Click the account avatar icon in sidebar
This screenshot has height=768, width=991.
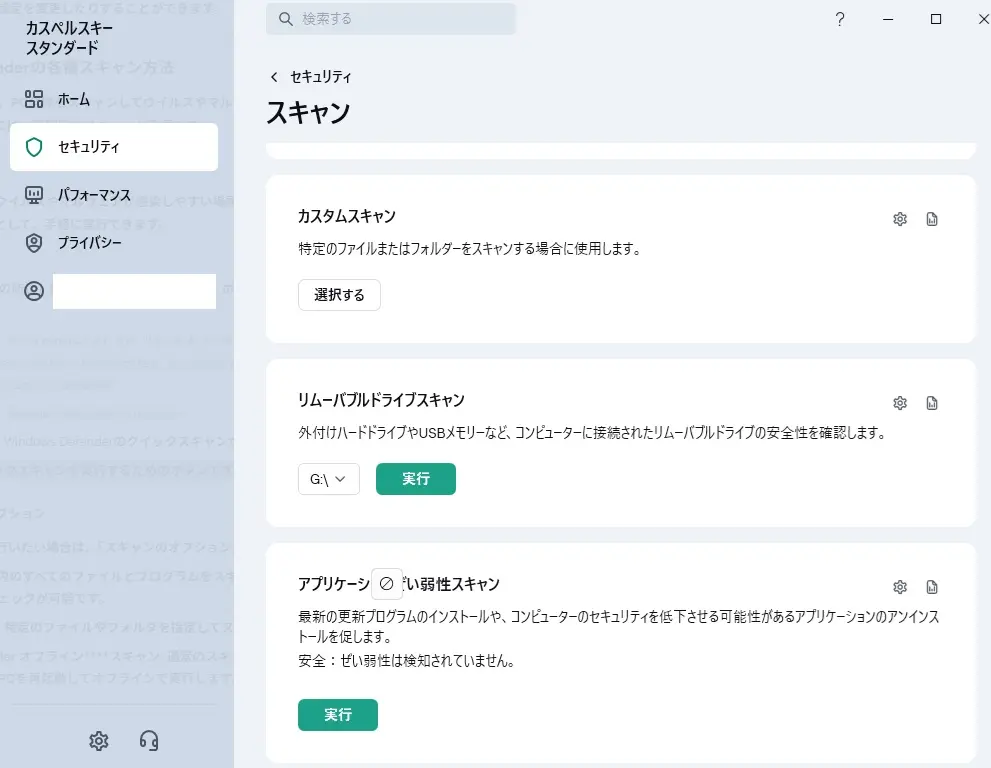coord(34,291)
